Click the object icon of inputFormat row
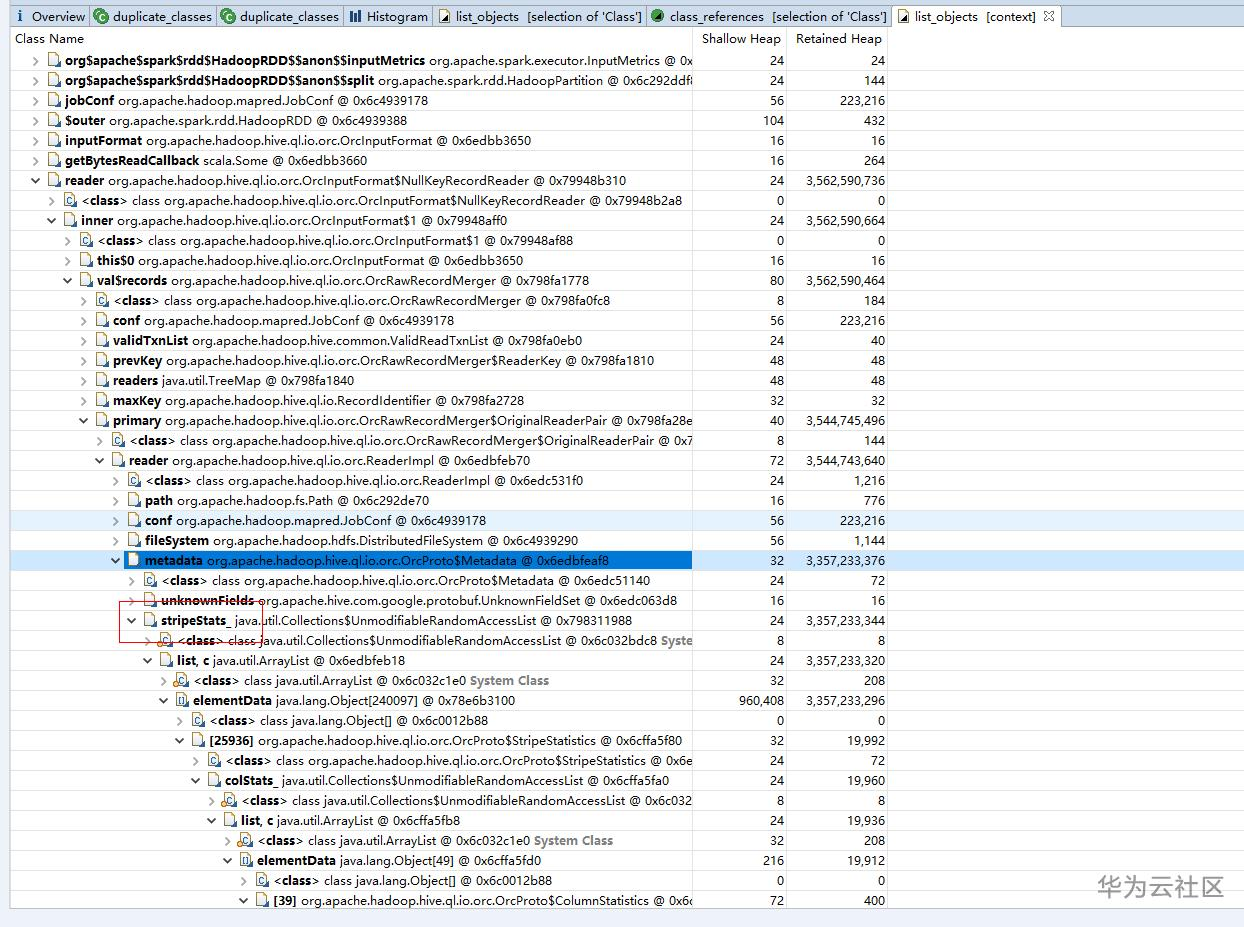The image size is (1244, 927). (54, 140)
